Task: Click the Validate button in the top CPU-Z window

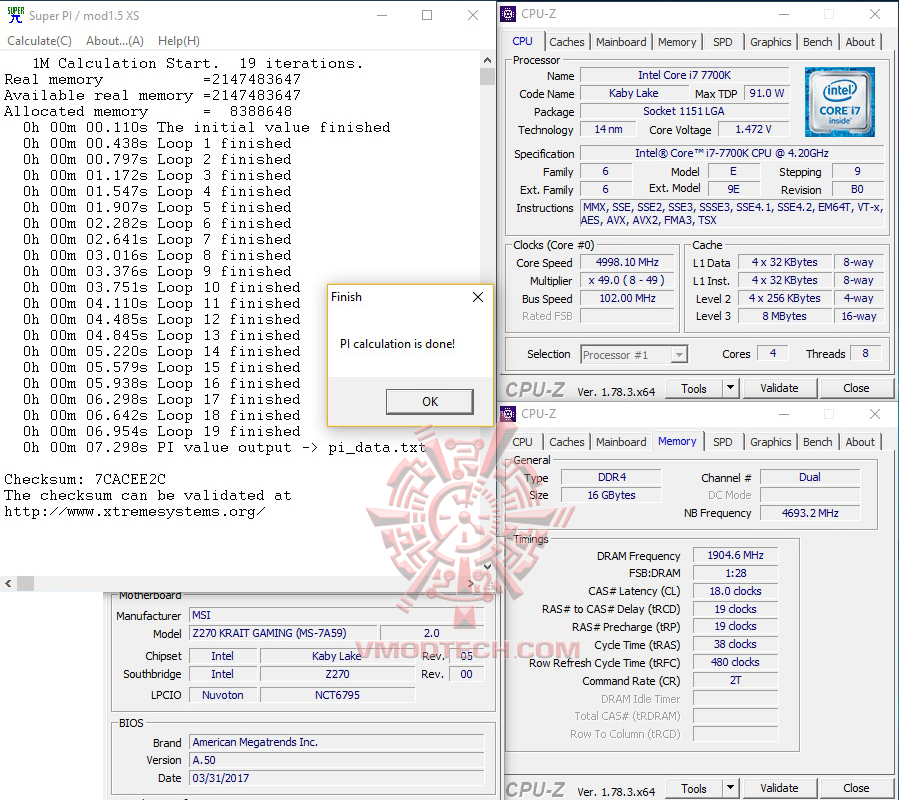Action: click(x=780, y=388)
